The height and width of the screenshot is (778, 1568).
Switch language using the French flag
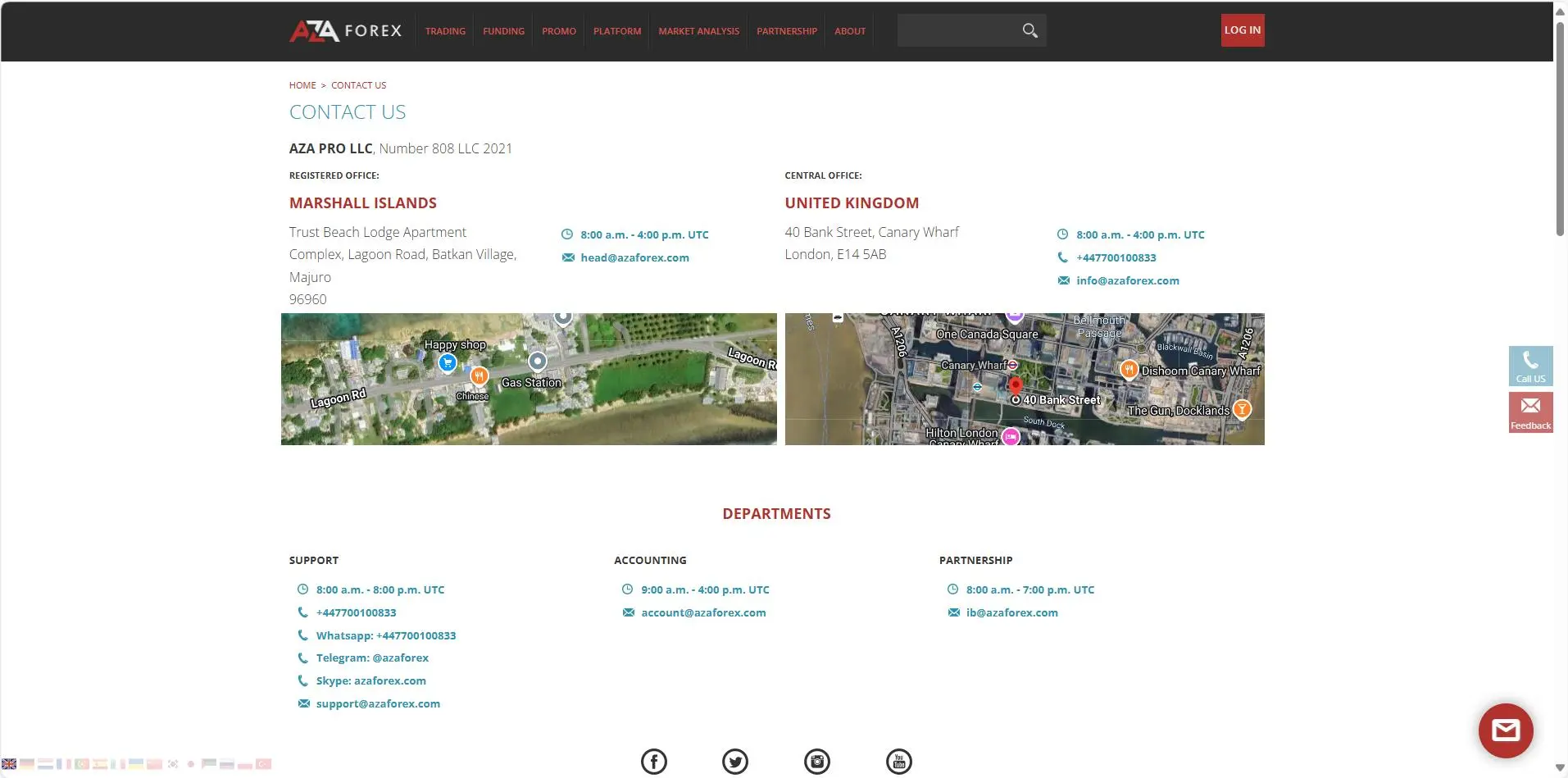[63, 764]
